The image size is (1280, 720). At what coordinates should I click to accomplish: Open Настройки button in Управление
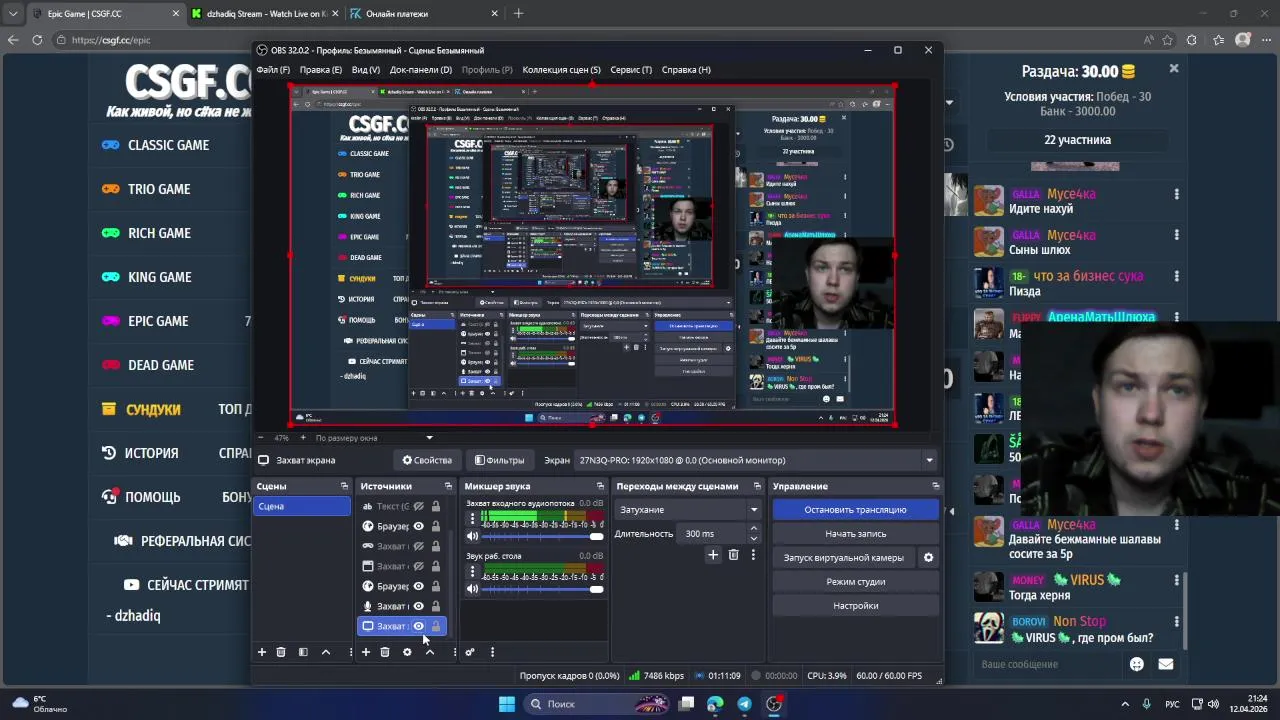pos(856,606)
